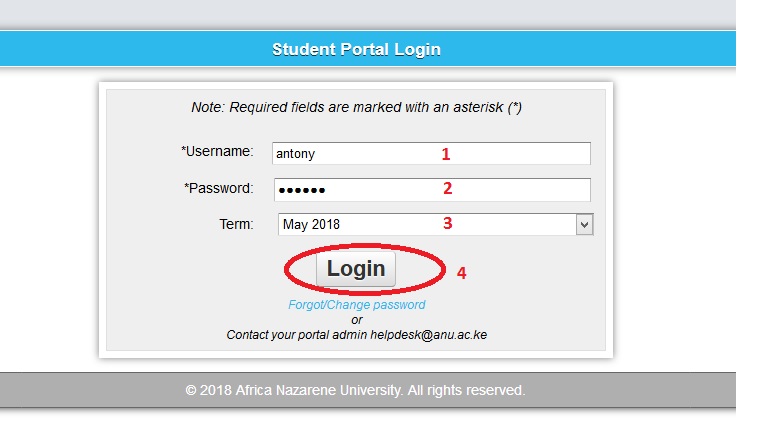The width and height of the screenshot is (775, 443).
Task: Click the *Password label
Action: 219,188
